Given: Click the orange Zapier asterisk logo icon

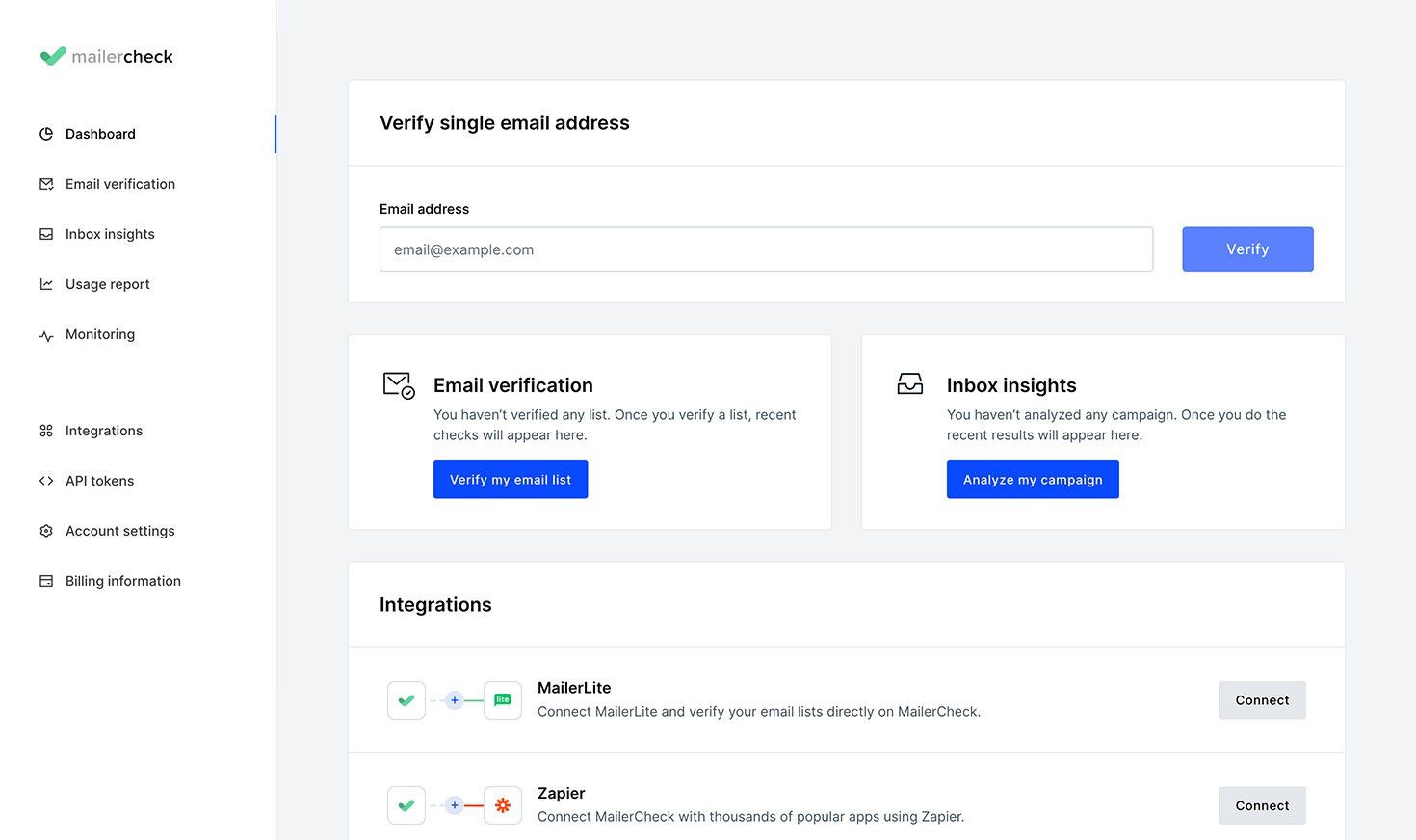Looking at the screenshot, I should [503, 805].
